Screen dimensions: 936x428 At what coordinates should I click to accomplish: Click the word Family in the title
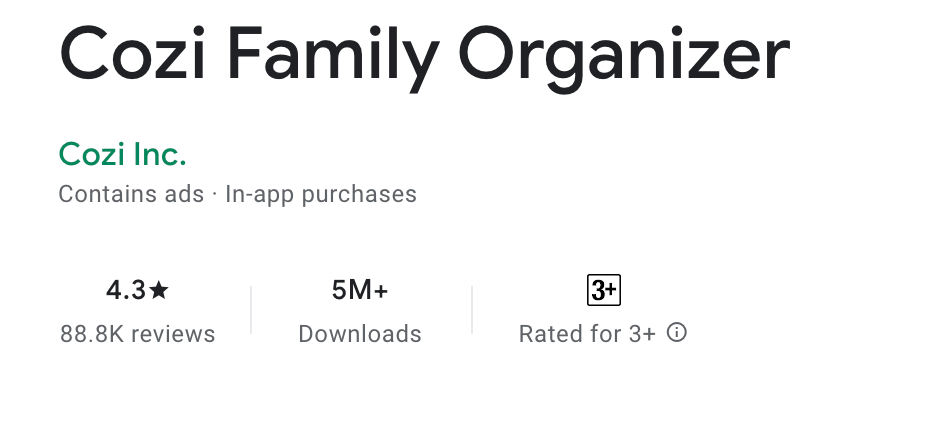(333, 58)
